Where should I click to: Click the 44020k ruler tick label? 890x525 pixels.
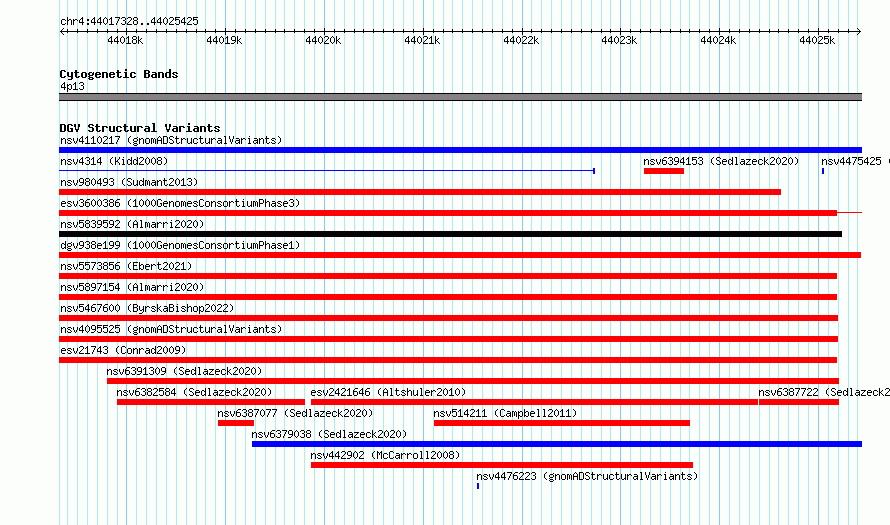tap(323, 40)
